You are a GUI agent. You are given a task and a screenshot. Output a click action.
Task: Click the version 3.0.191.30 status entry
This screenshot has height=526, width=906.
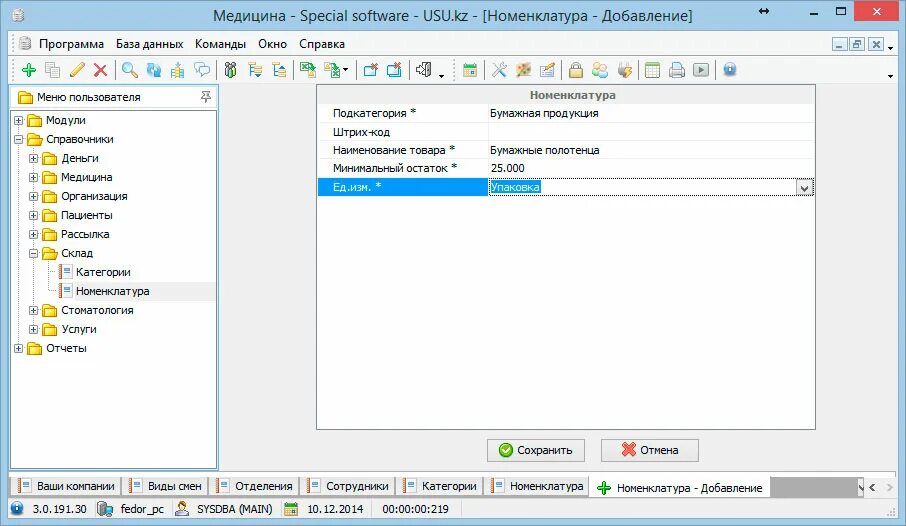59,509
